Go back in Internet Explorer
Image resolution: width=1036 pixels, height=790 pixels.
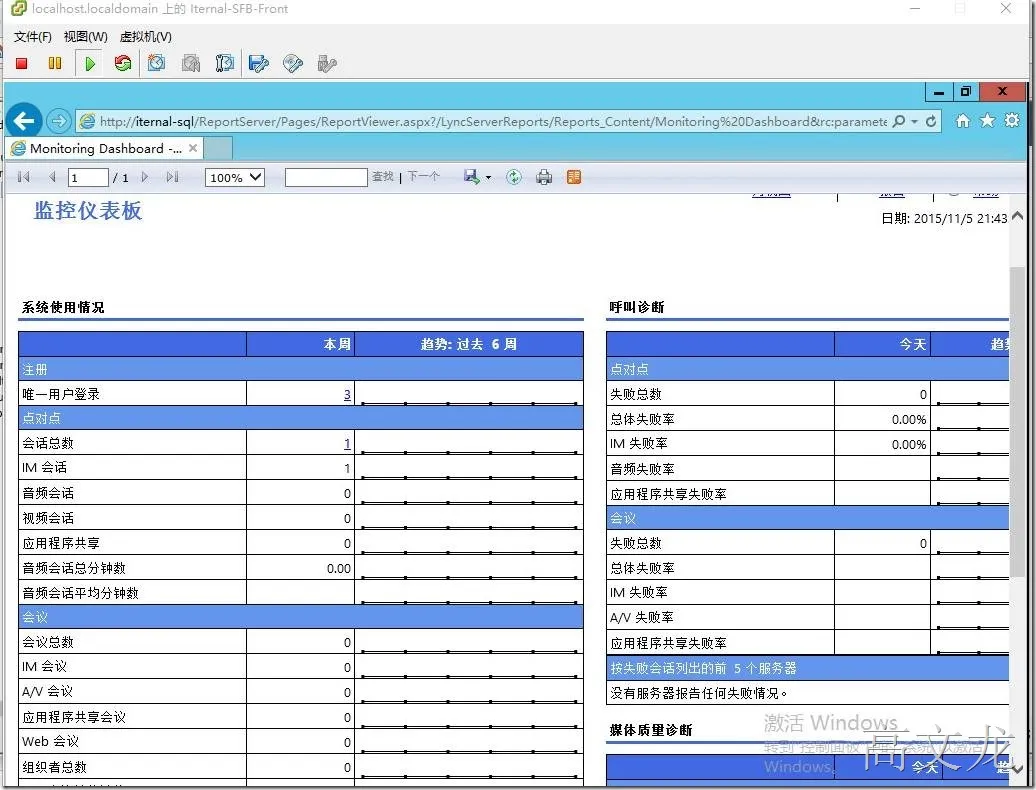click(24, 121)
